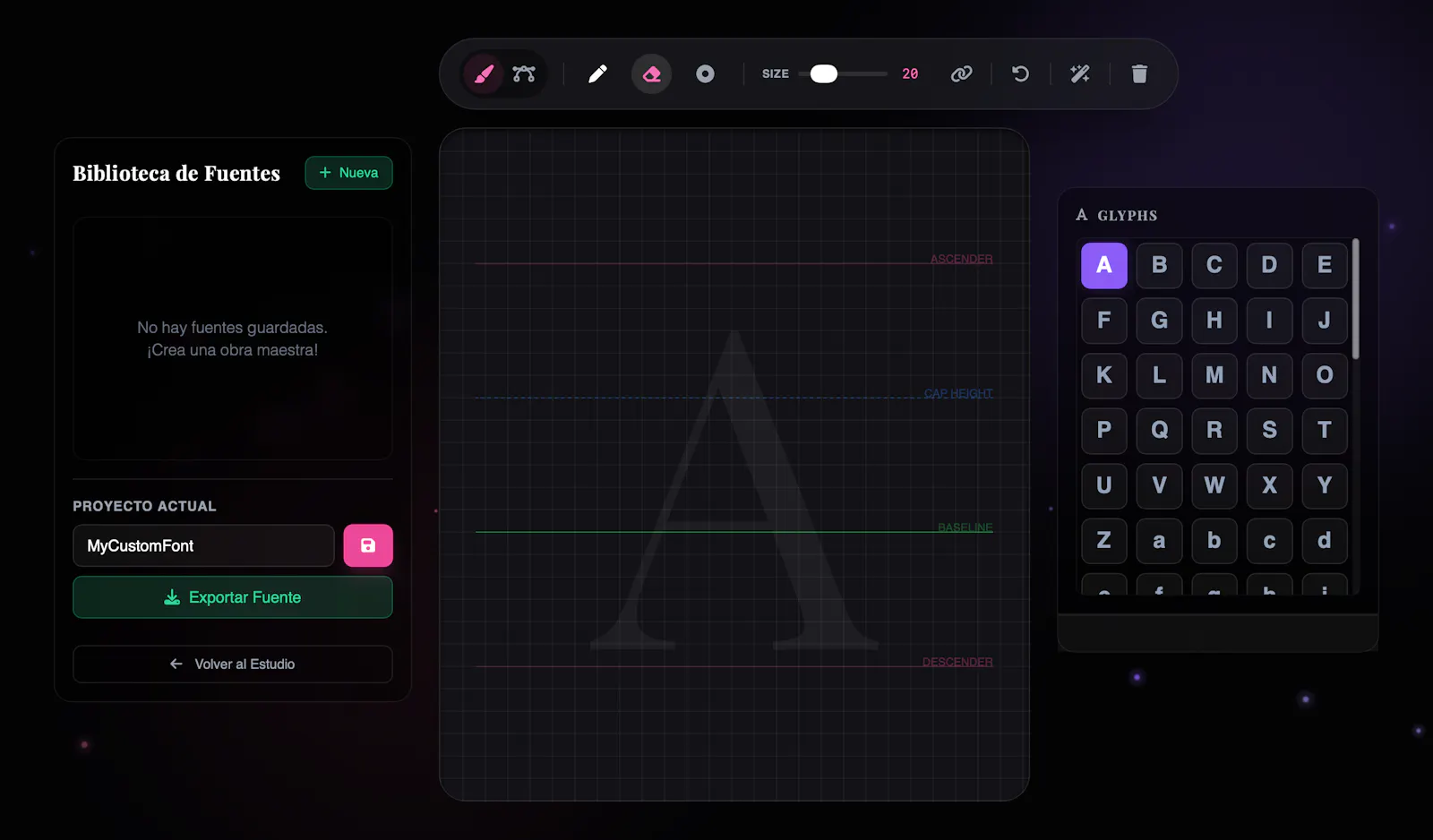Select glyph uppercase J
1433x840 pixels.
click(x=1325, y=321)
